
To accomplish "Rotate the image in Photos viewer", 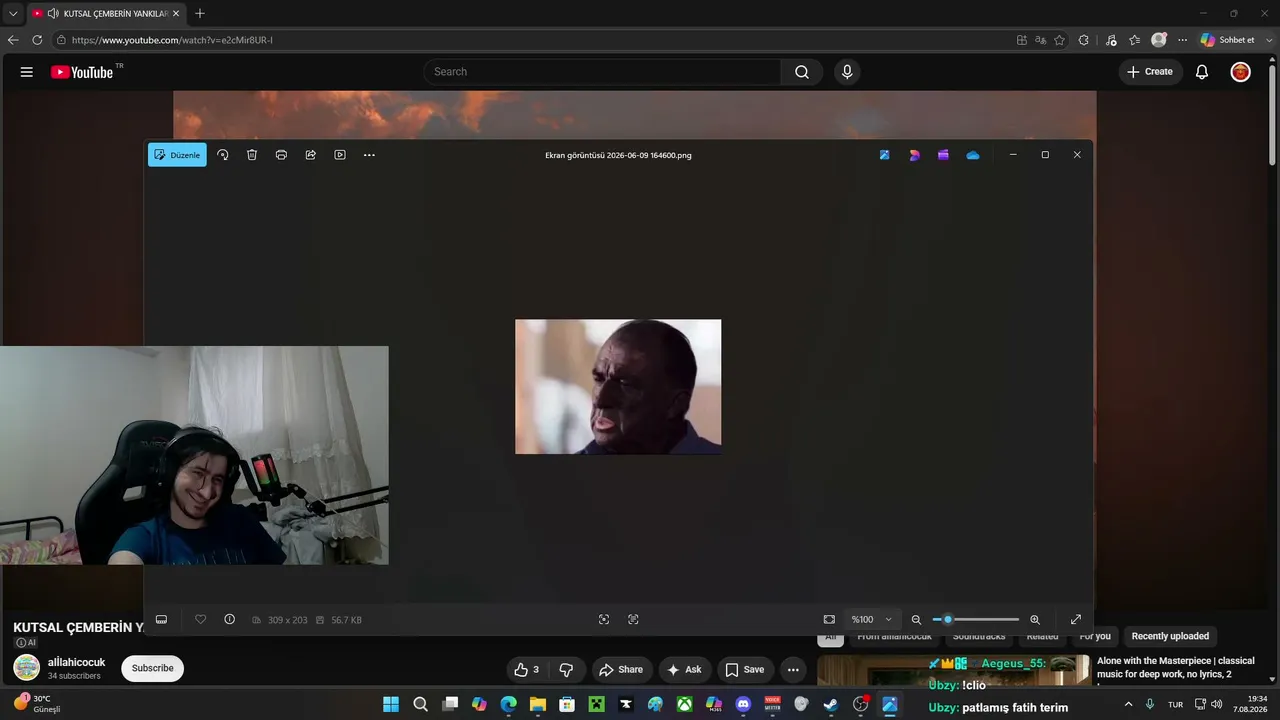I will pyautogui.click(x=223, y=155).
